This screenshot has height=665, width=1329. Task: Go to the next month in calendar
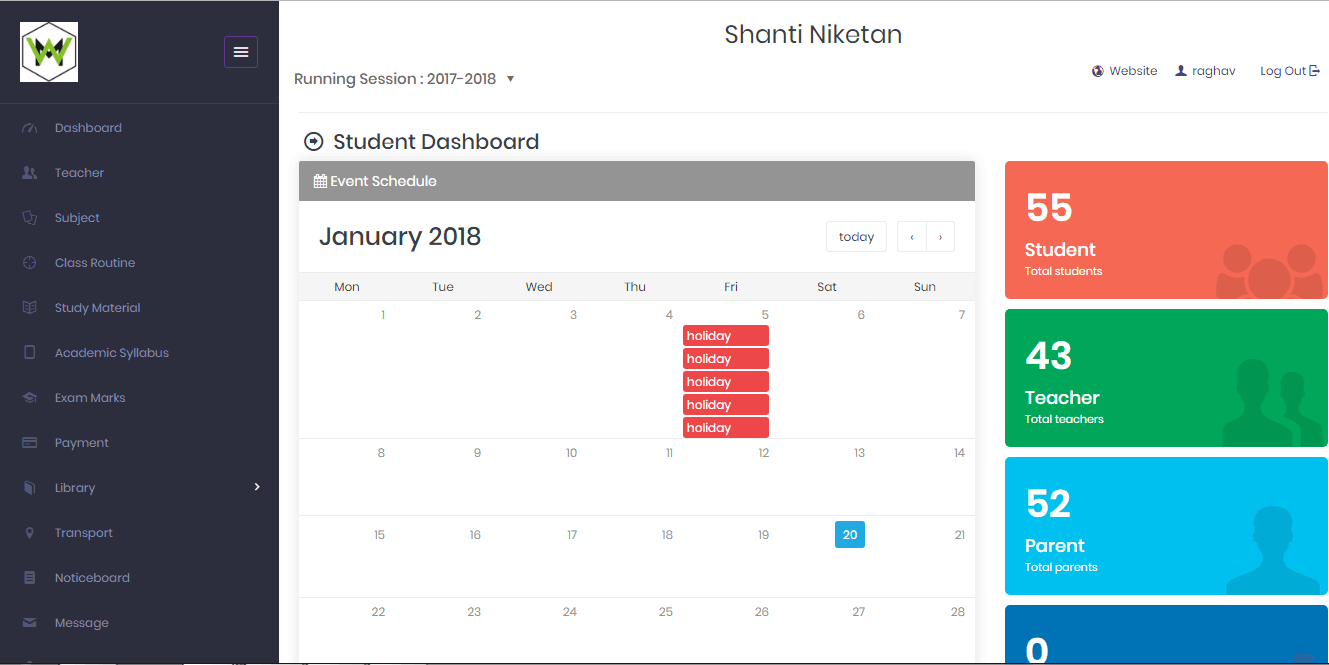point(940,237)
